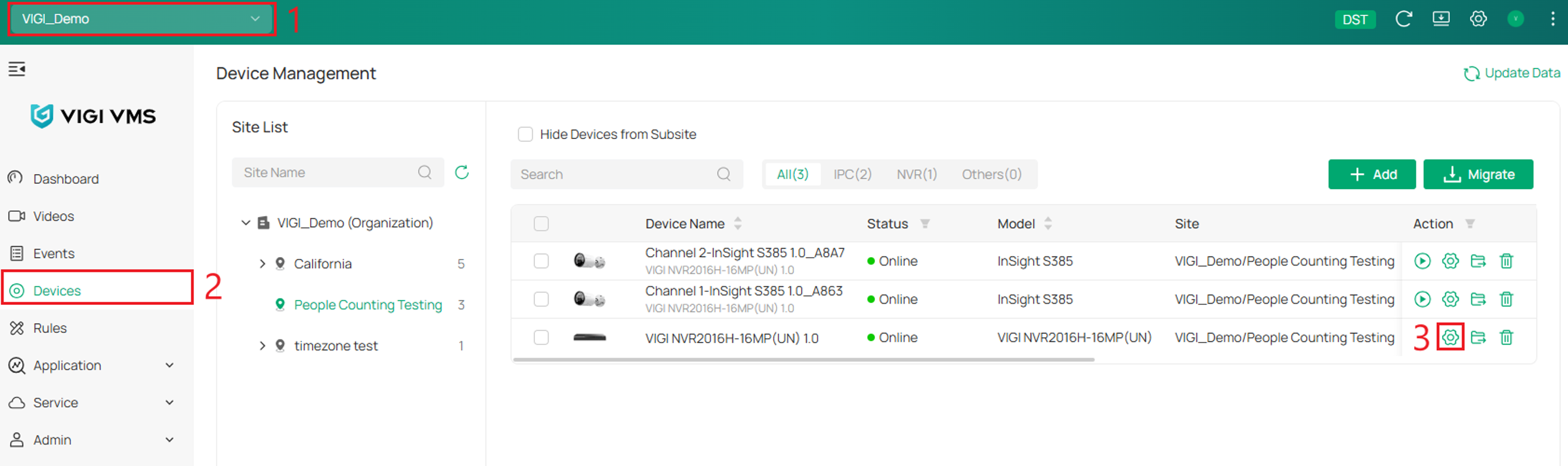Click the Migrate button
Image resolution: width=1568 pixels, height=466 pixels.
tap(1478, 174)
